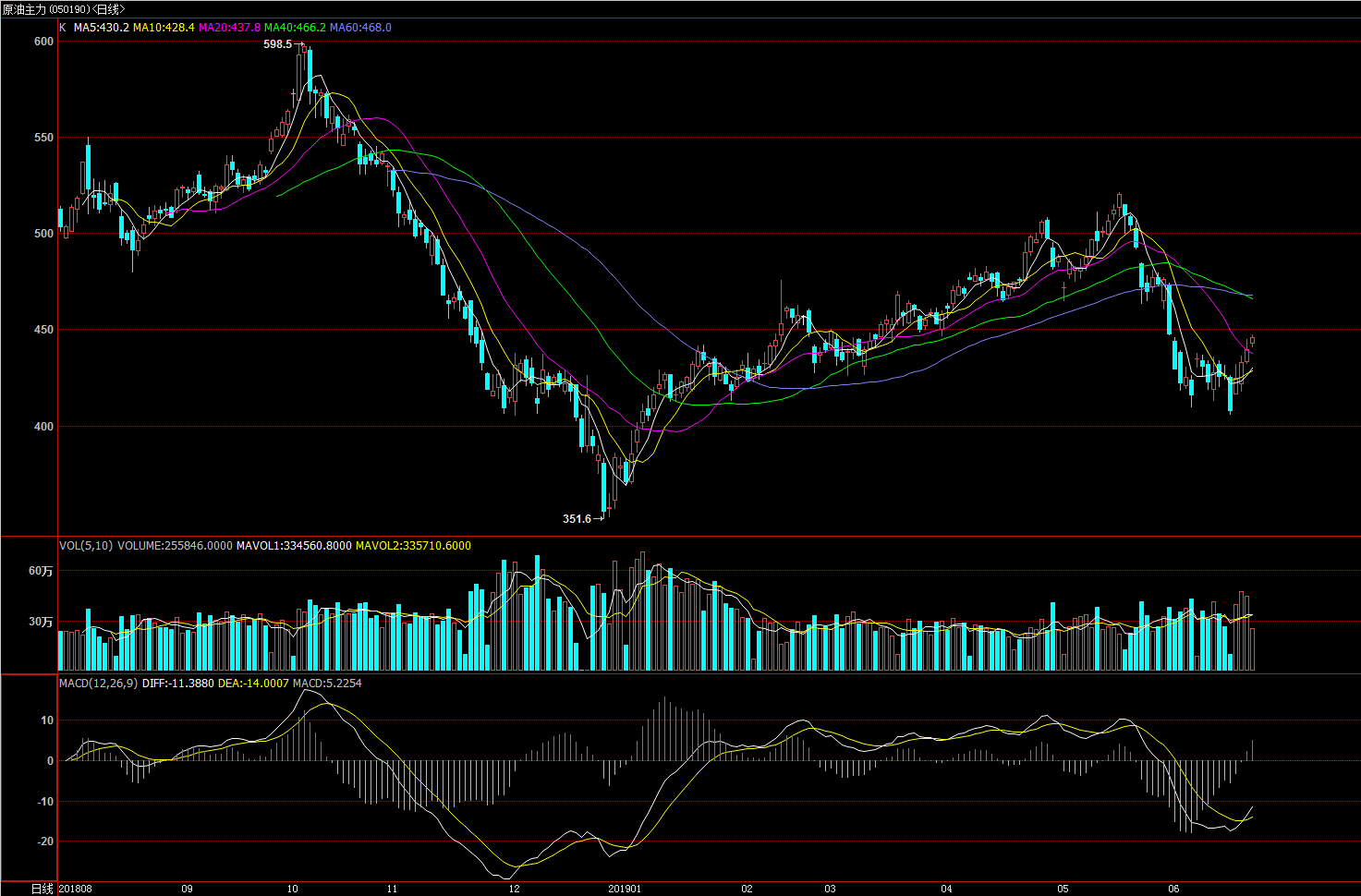Select the yellow MA10:428.4 indicator label
1361x896 pixels.
tap(164, 28)
